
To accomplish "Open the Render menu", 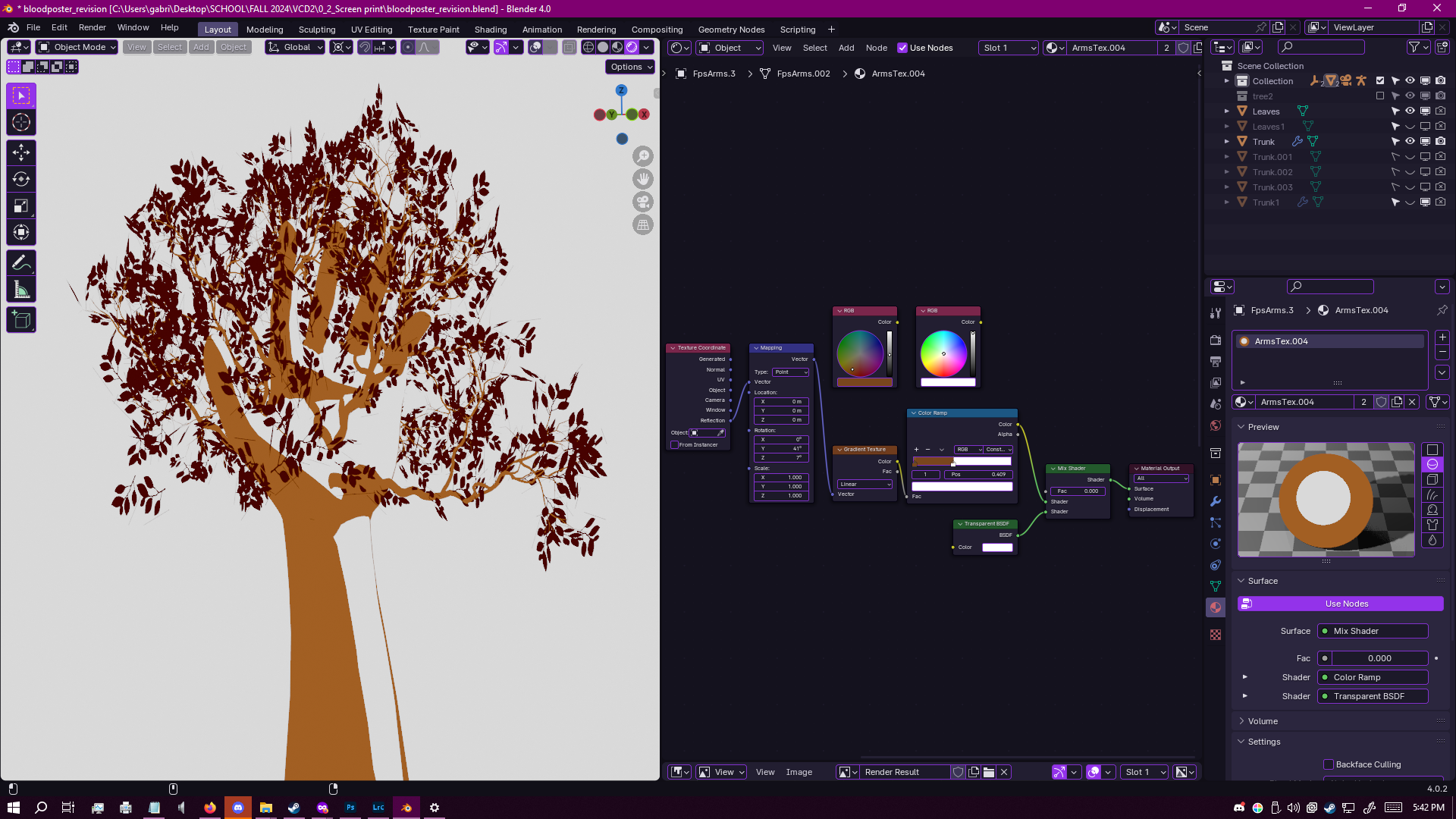I will tap(92, 27).
